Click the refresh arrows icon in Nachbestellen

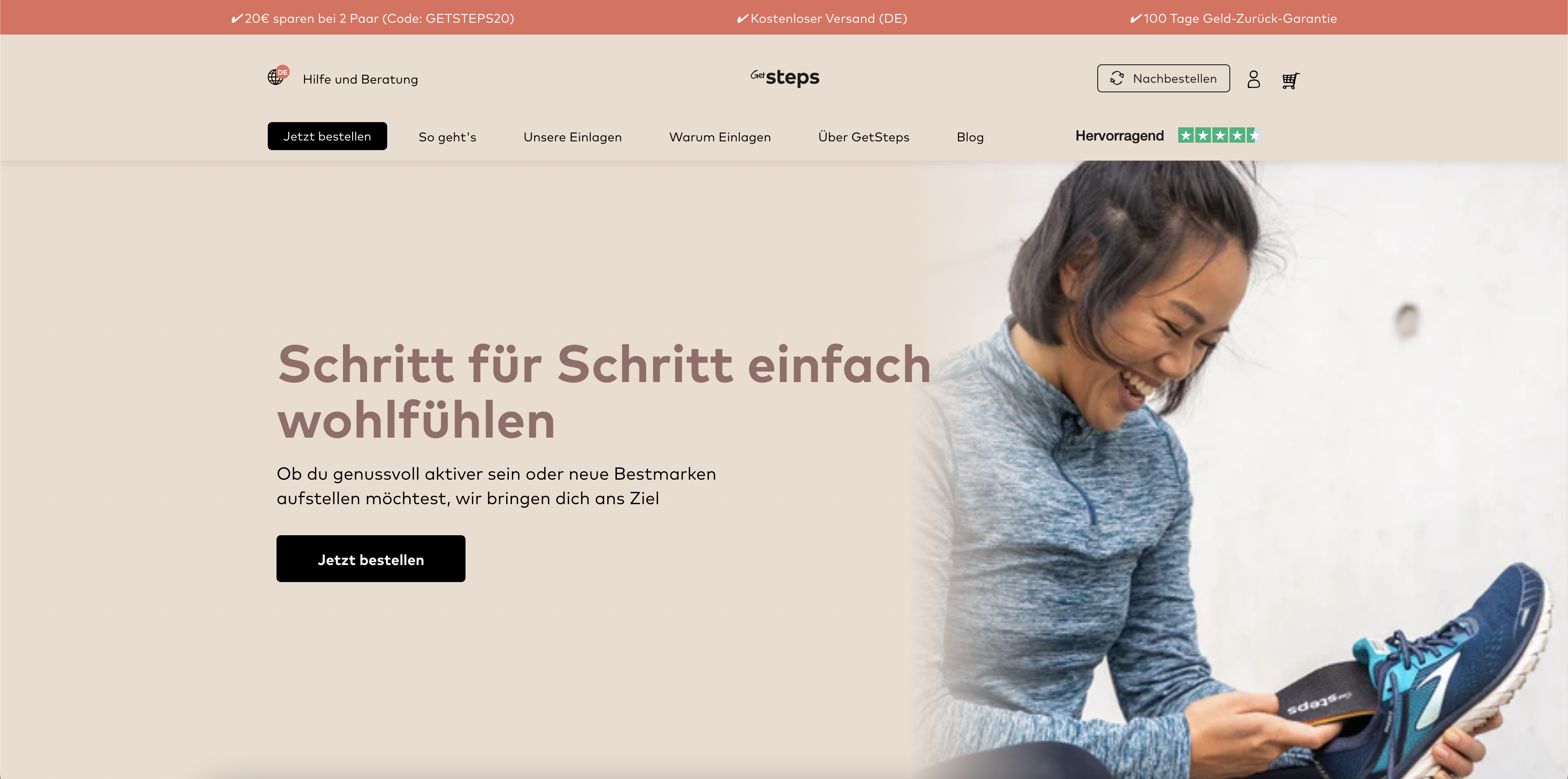(1117, 79)
